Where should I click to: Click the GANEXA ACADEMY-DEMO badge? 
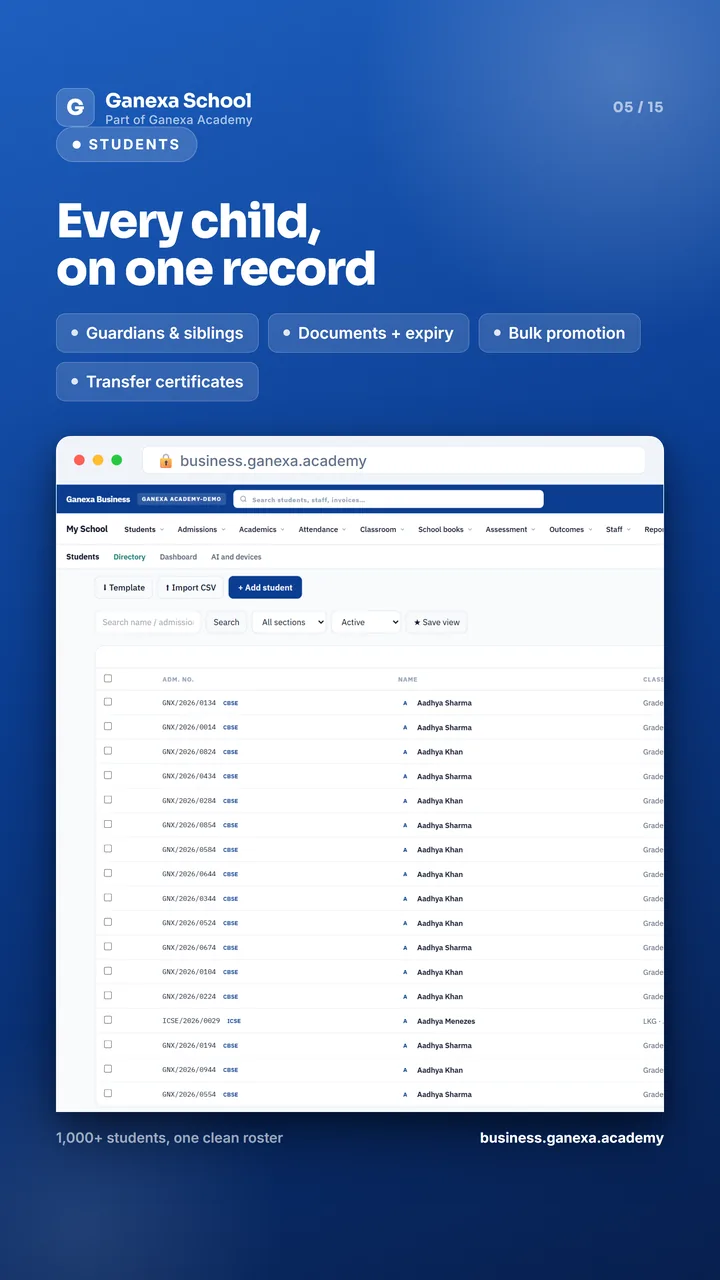(182, 499)
